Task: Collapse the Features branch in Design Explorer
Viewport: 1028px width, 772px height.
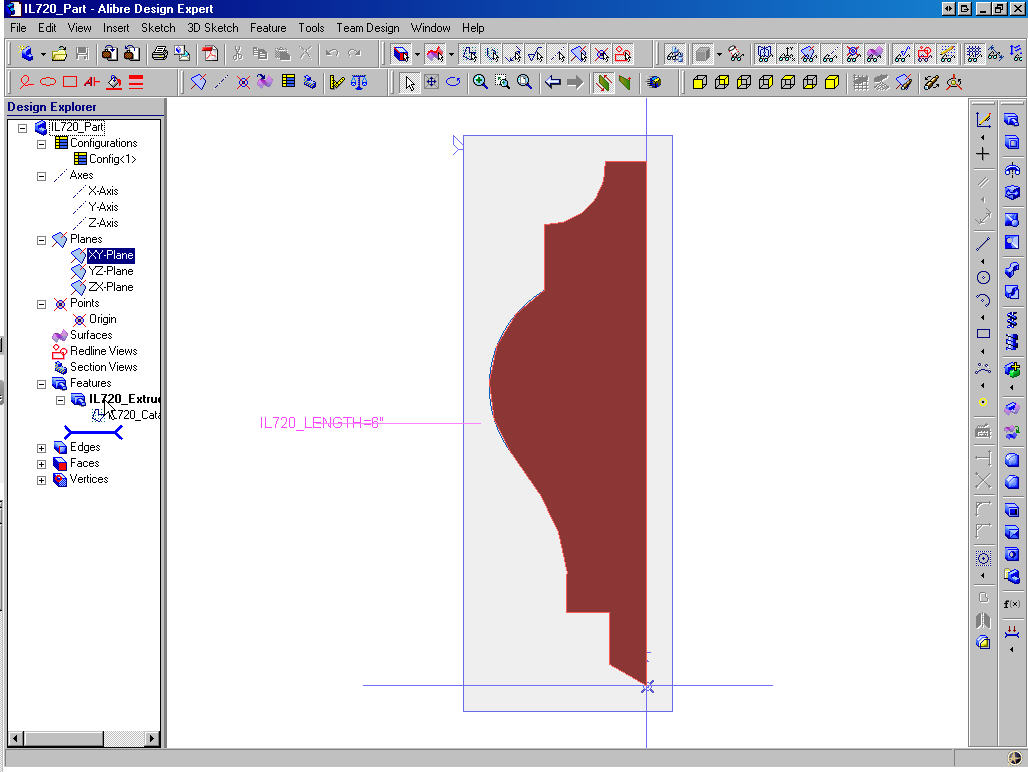Action: (40, 383)
